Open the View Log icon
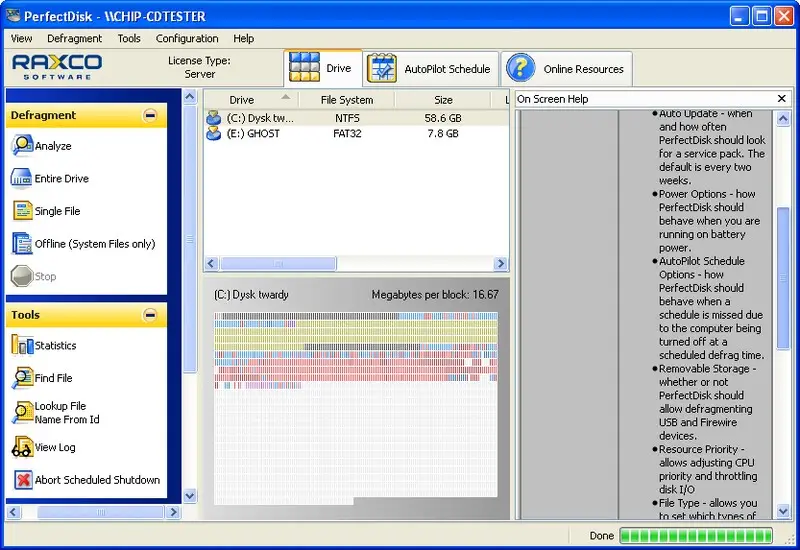This screenshot has width=800, height=550. [x=22, y=447]
